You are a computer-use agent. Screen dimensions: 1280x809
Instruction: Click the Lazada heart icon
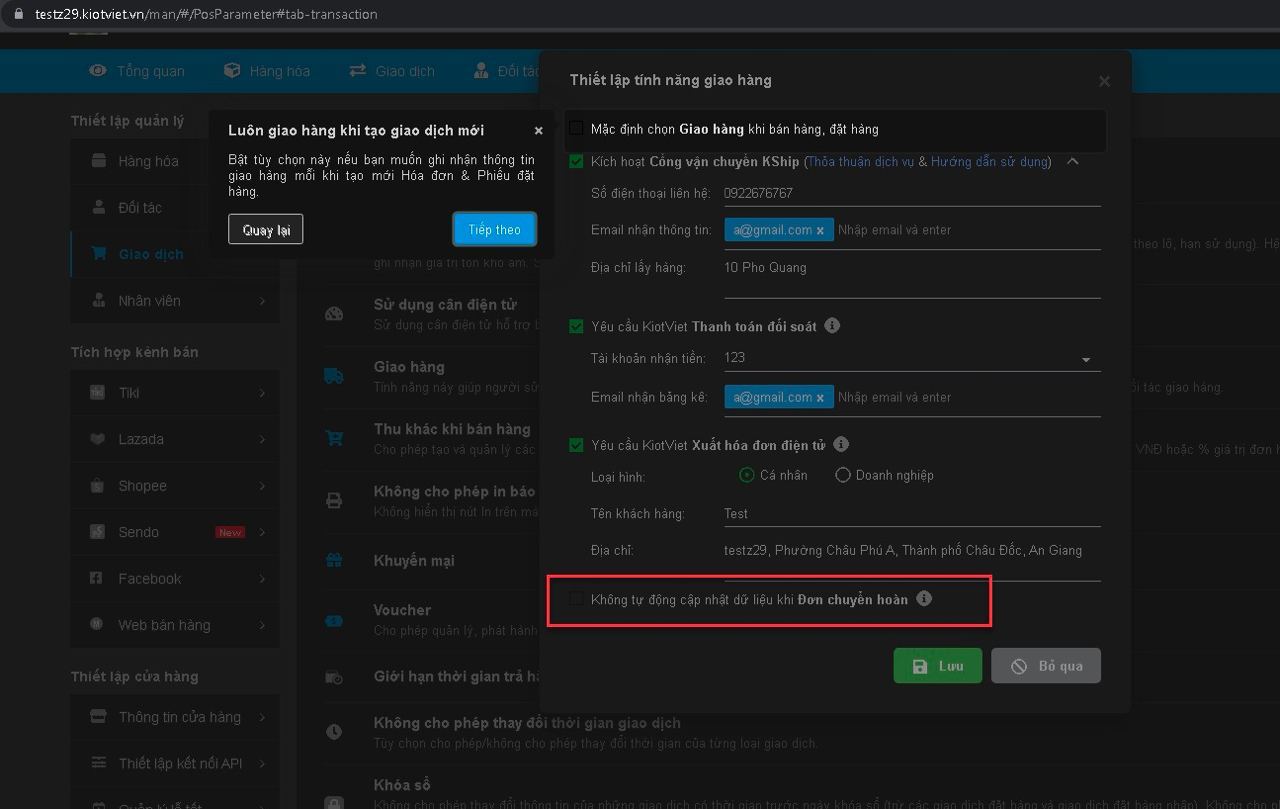click(x=97, y=439)
